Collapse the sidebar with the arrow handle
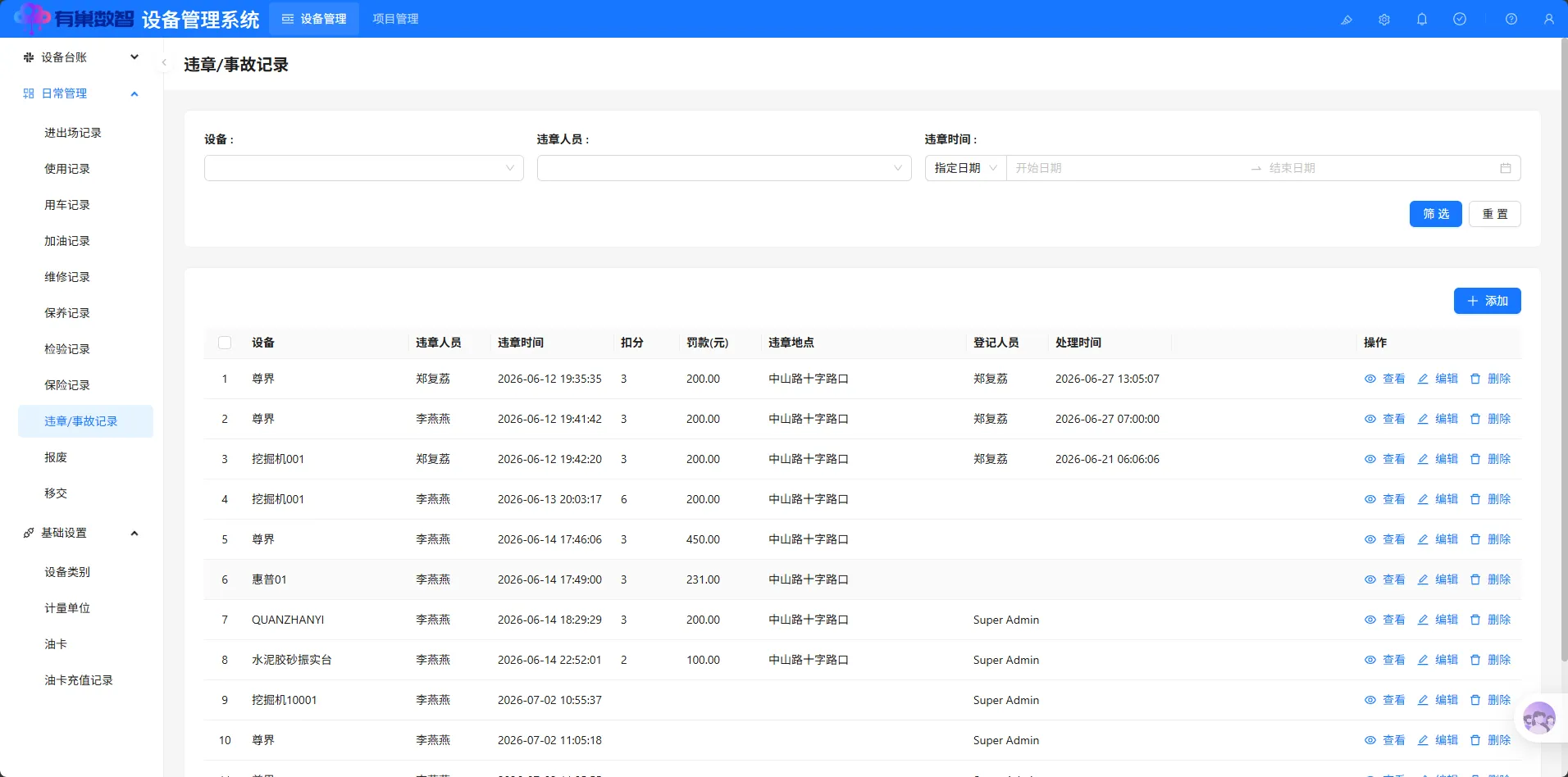Screen dimensions: 1568x777 [x=164, y=62]
